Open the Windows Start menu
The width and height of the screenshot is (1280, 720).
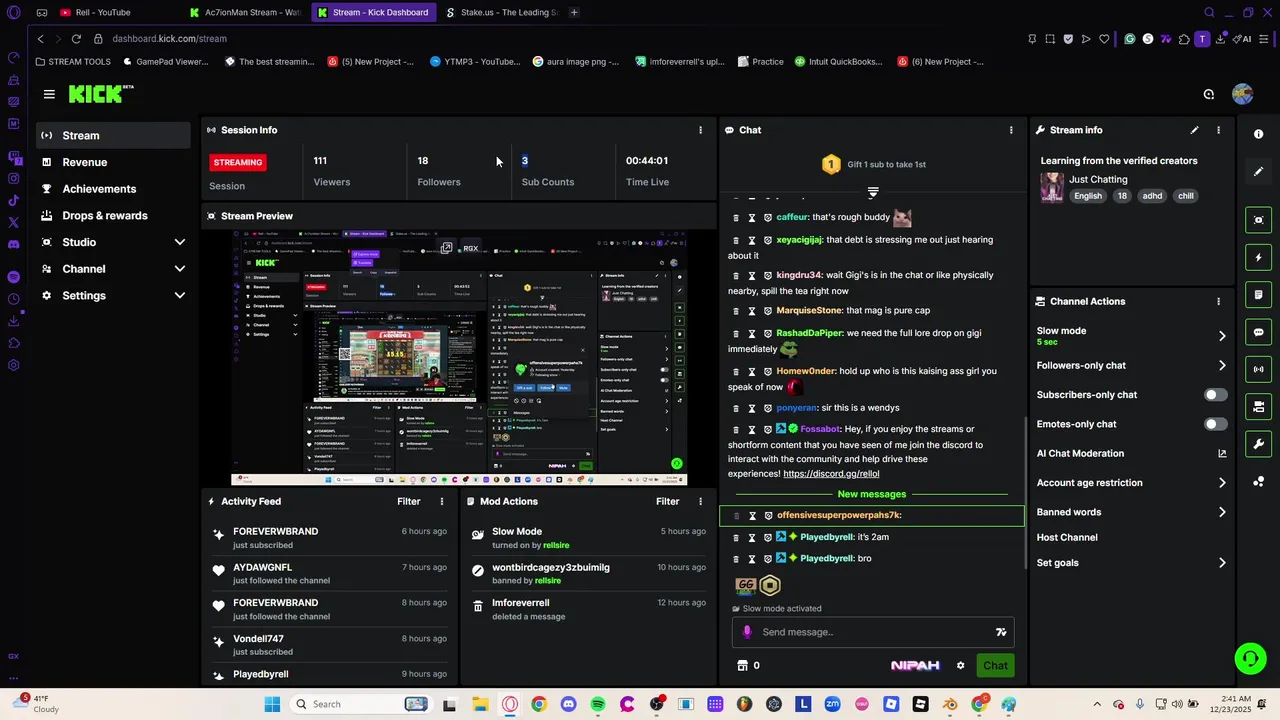click(x=272, y=704)
